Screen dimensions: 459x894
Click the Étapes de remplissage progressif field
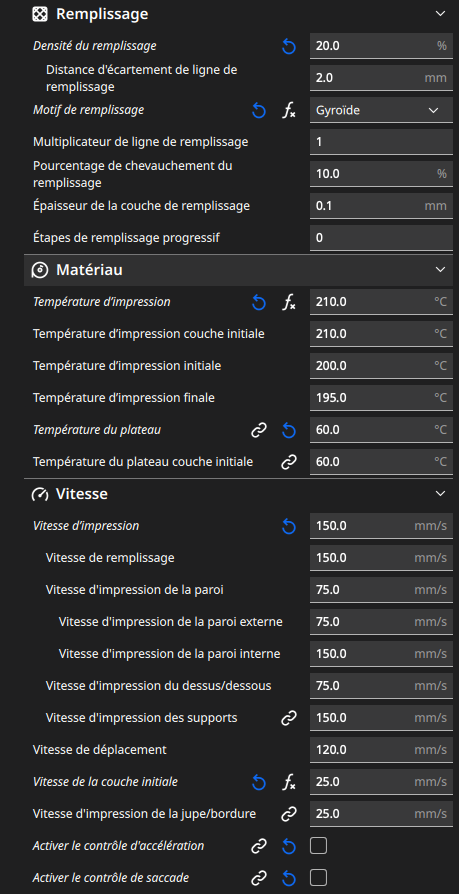(x=381, y=238)
